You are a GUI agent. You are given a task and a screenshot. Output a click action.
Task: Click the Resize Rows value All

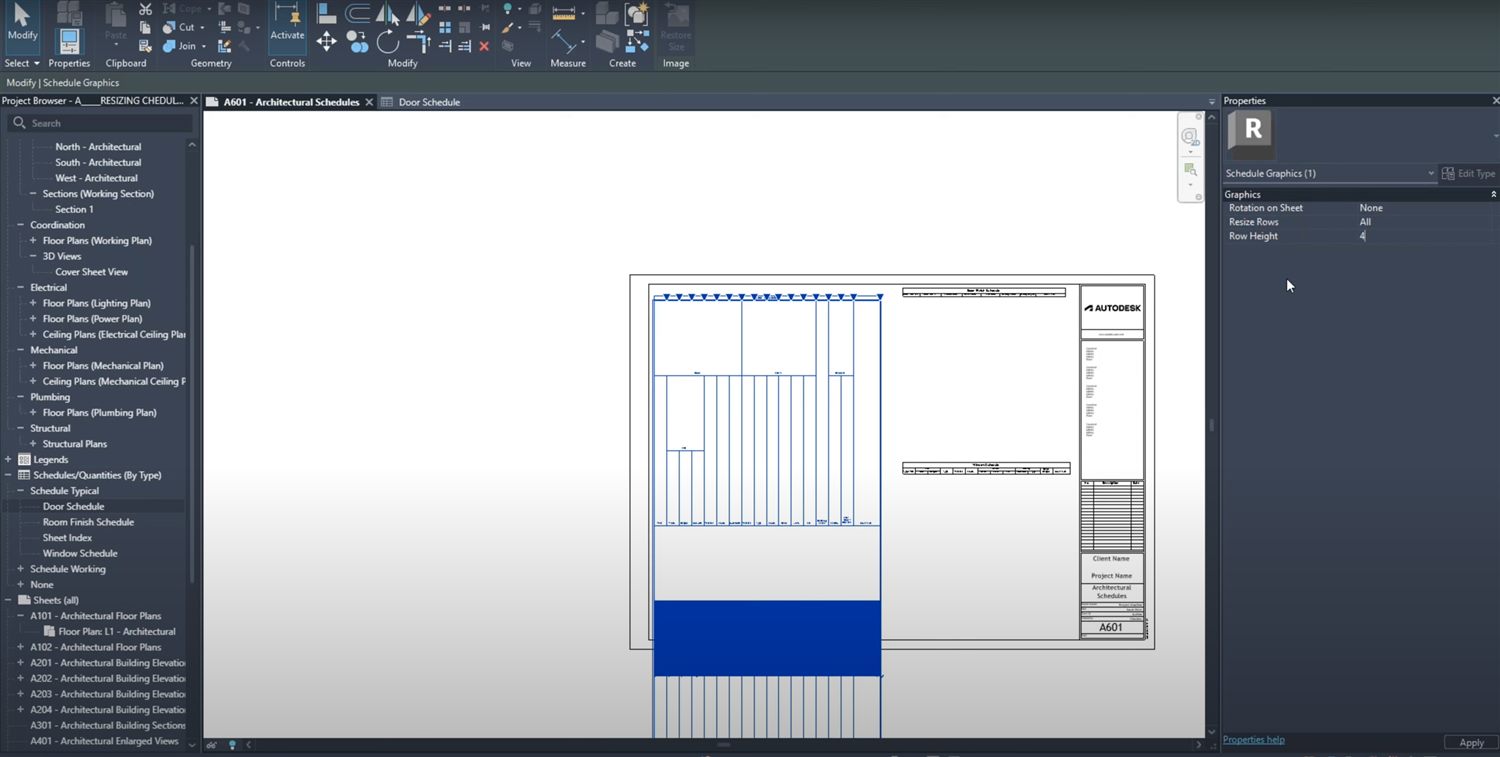point(1365,222)
